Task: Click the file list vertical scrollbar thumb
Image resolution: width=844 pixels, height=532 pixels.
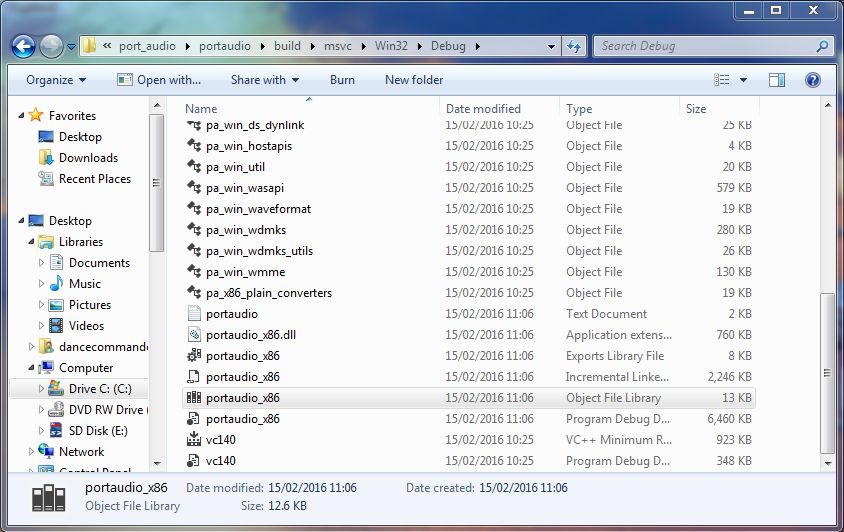Action: click(828, 374)
